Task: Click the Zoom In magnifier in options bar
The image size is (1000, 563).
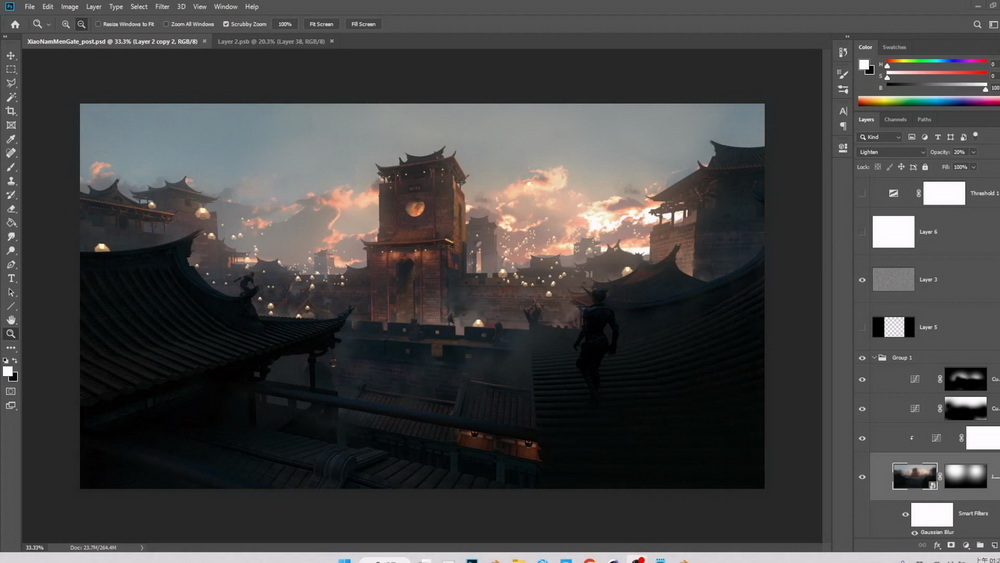Action: click(66, 24)
